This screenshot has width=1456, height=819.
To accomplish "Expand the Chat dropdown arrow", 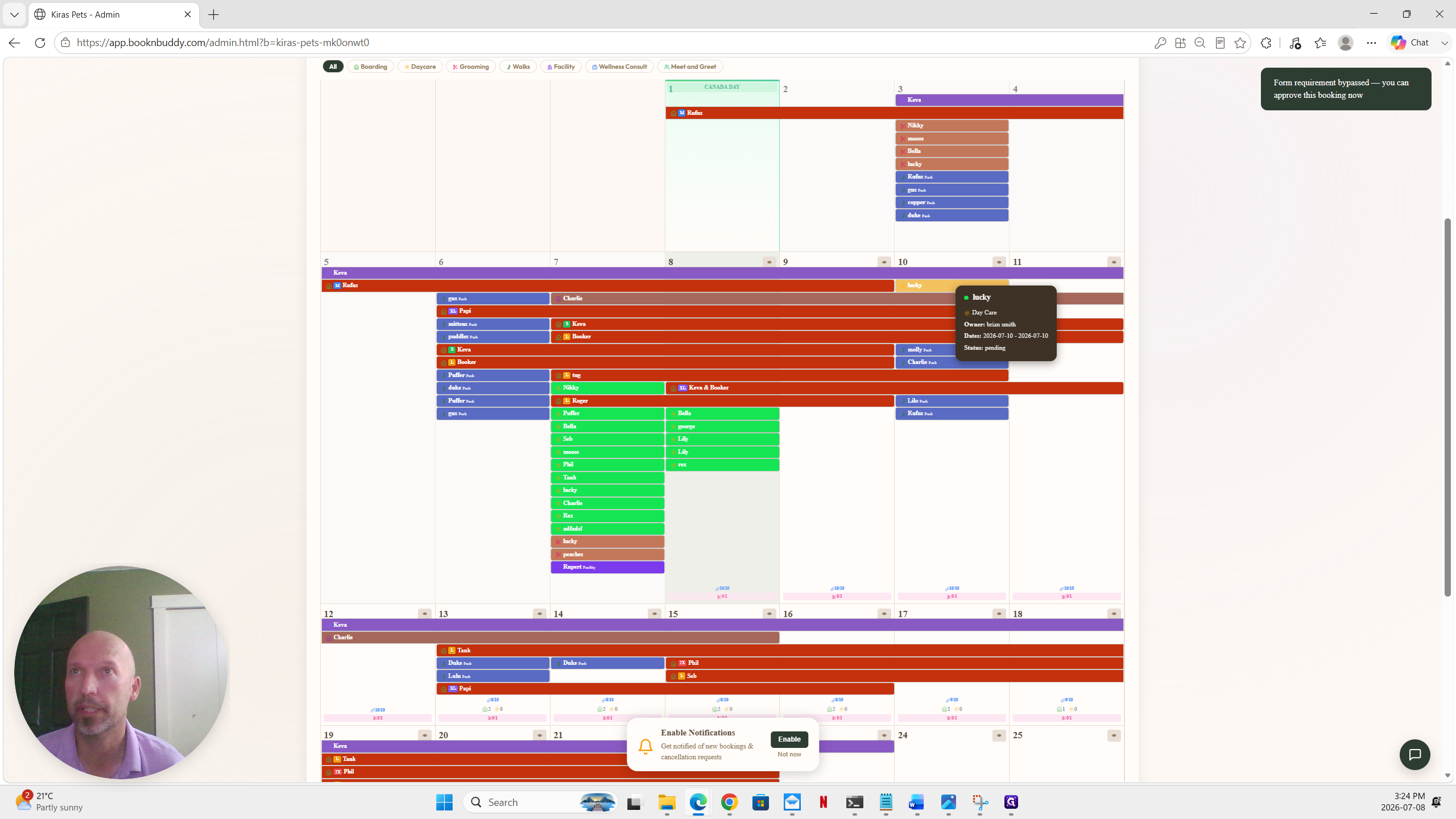I will (x=1445, y=43).
